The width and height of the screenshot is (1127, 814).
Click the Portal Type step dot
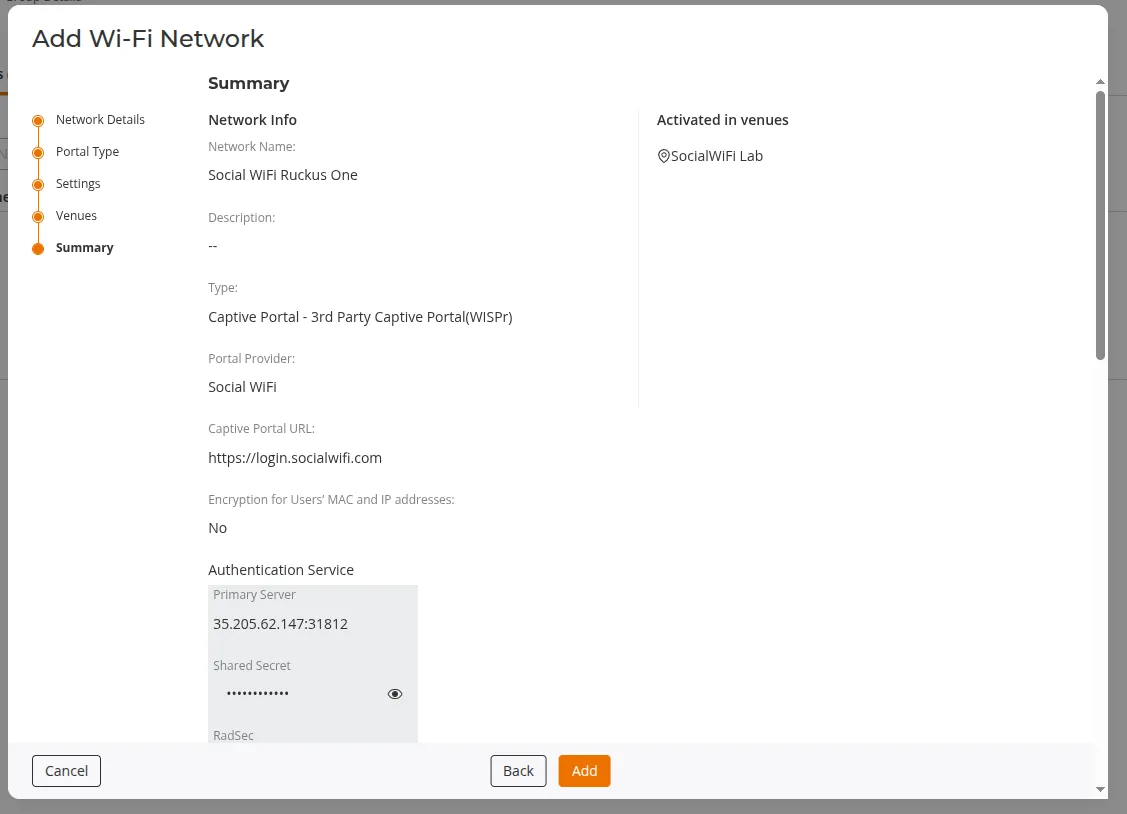click(x=38, y=152)
